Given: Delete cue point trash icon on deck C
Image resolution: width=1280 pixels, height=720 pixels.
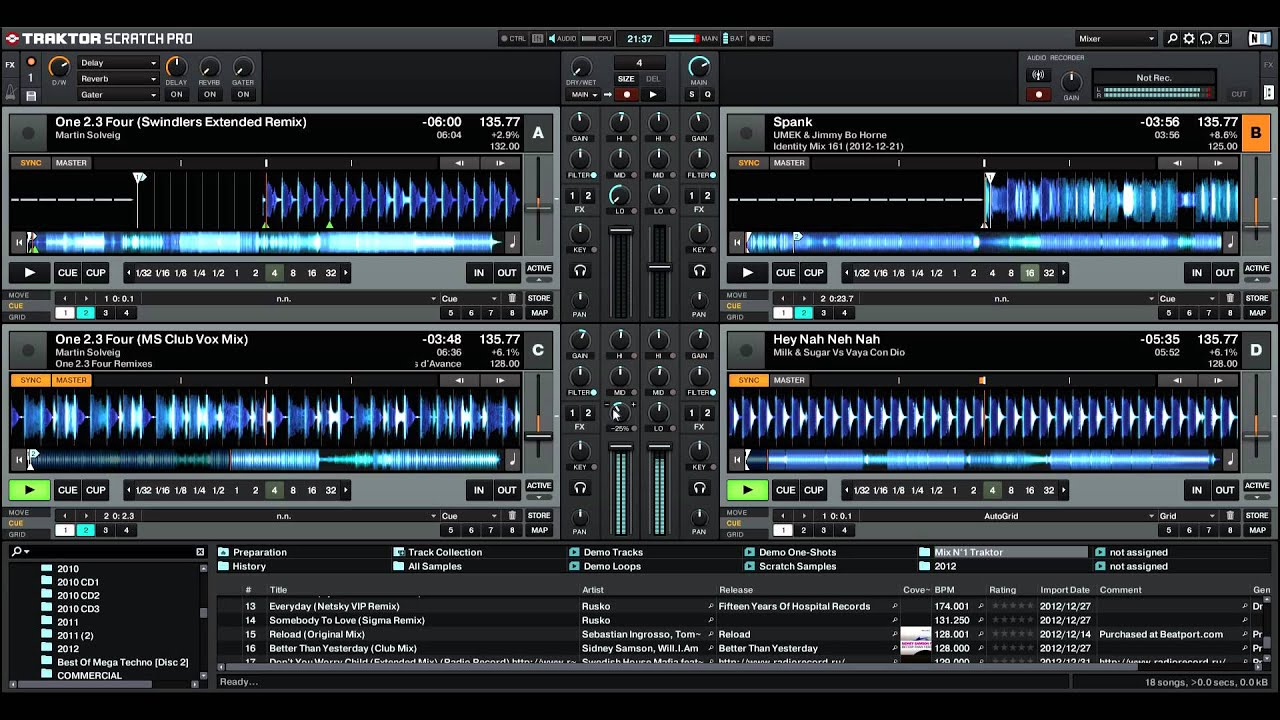Looking at the screenshot, I should point(512,516).
